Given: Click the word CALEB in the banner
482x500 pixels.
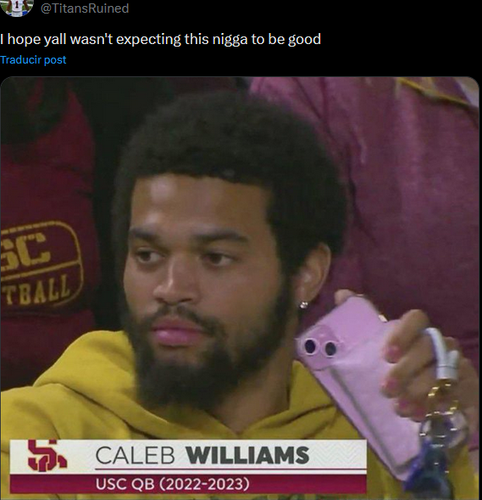Looking at the screenshot, I should pyautogui.click(x=135, y=455).
